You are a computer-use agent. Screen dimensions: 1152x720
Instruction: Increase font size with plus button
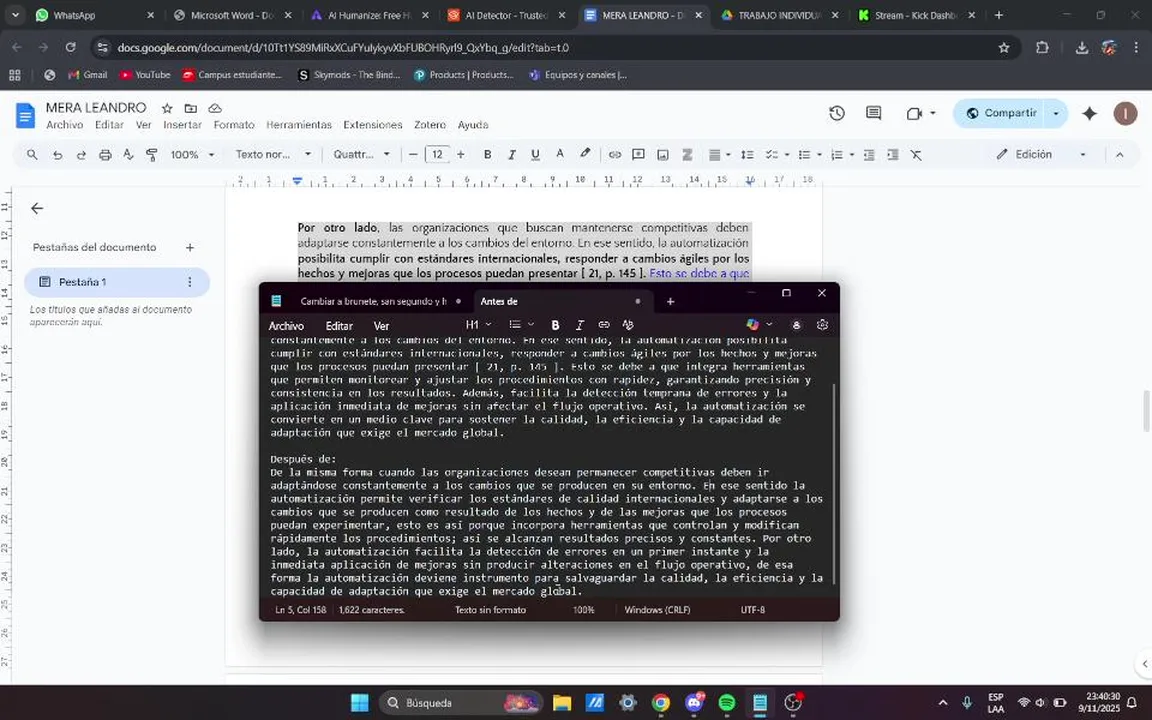click(x=461, y=155)
